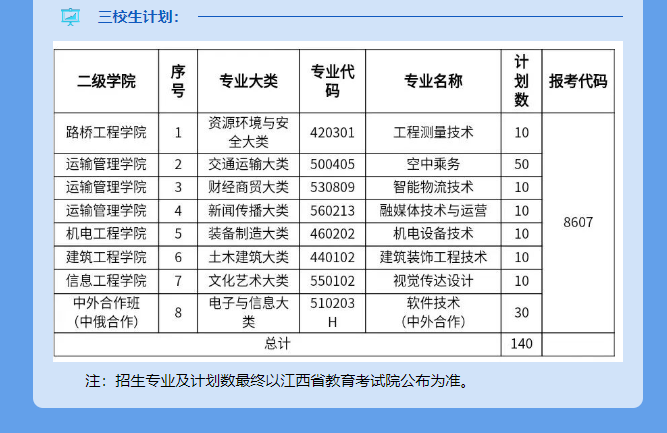Click the 建筑装饰工程技术 cell

433,257
